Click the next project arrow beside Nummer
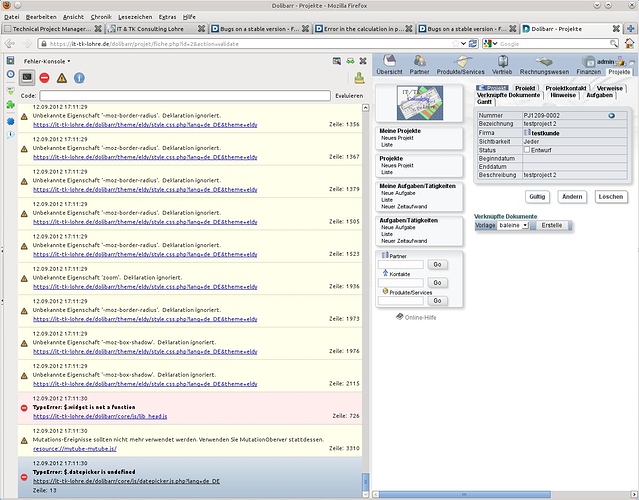The image size is (639, 500). pos(611,116)
